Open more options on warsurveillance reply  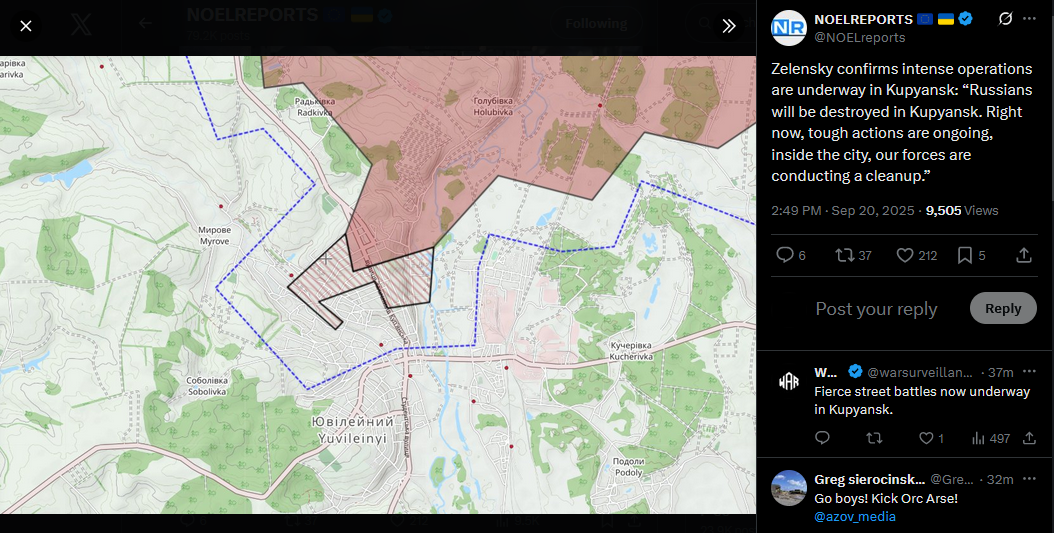pos(1029,372)
